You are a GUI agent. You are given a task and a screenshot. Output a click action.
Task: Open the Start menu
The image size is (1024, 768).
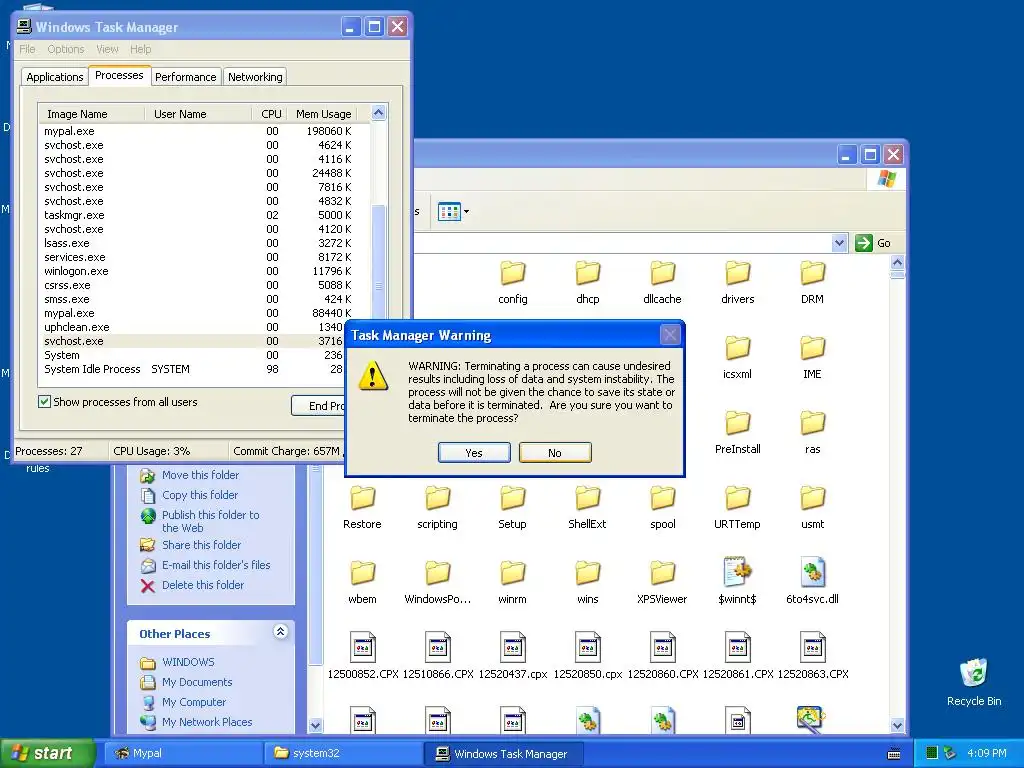pos(47,753)
